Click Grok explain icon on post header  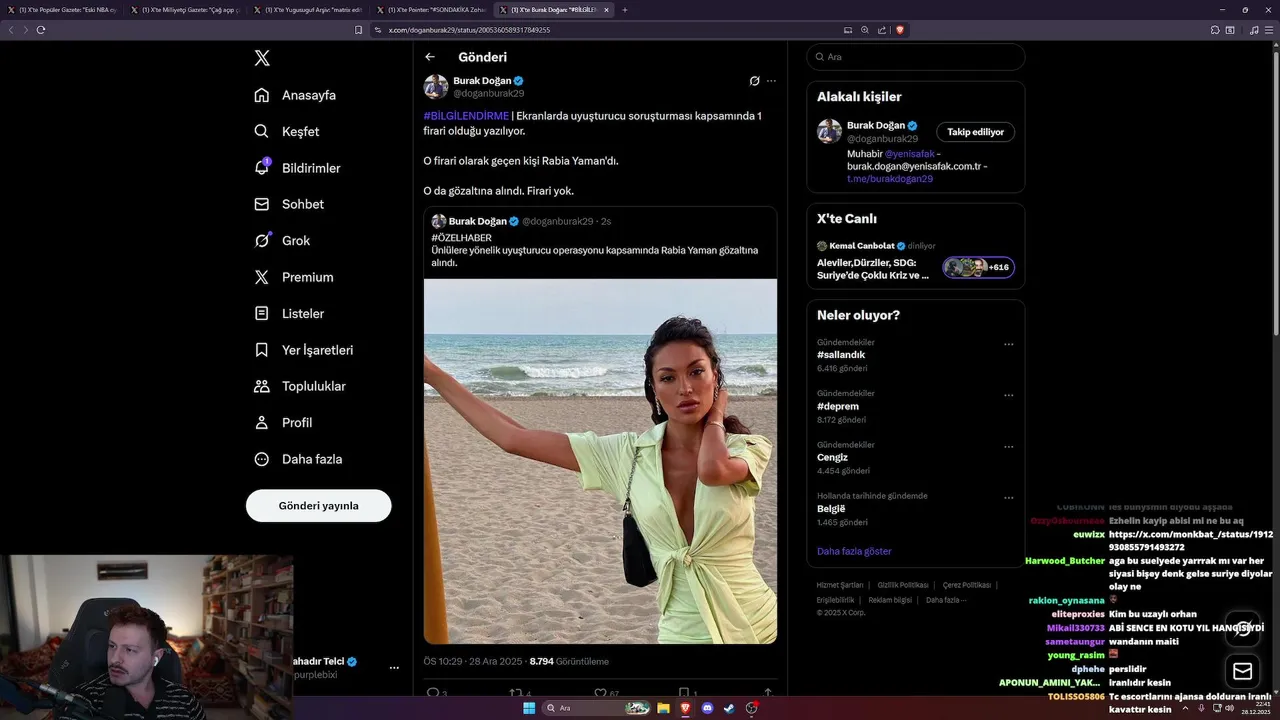[x=755, y=81]
